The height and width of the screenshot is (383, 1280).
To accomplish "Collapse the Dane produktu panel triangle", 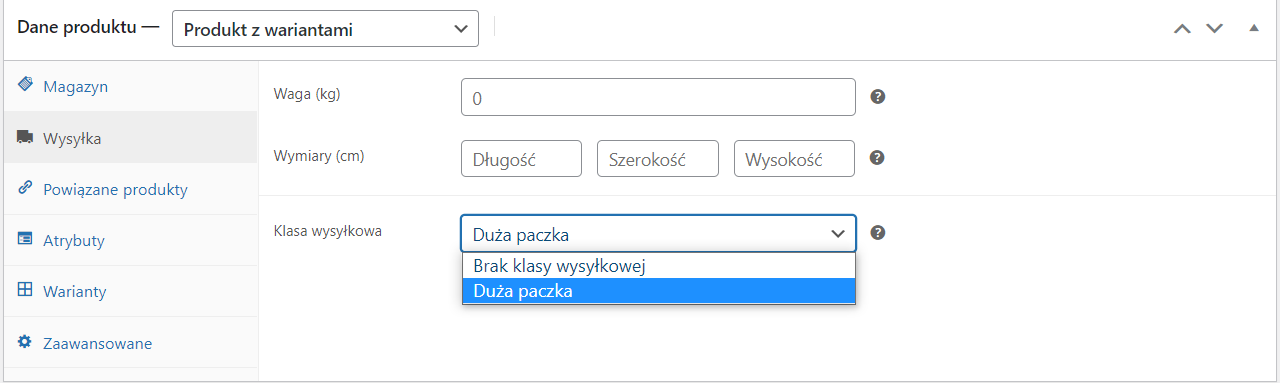I will (x=1254, y=28).
